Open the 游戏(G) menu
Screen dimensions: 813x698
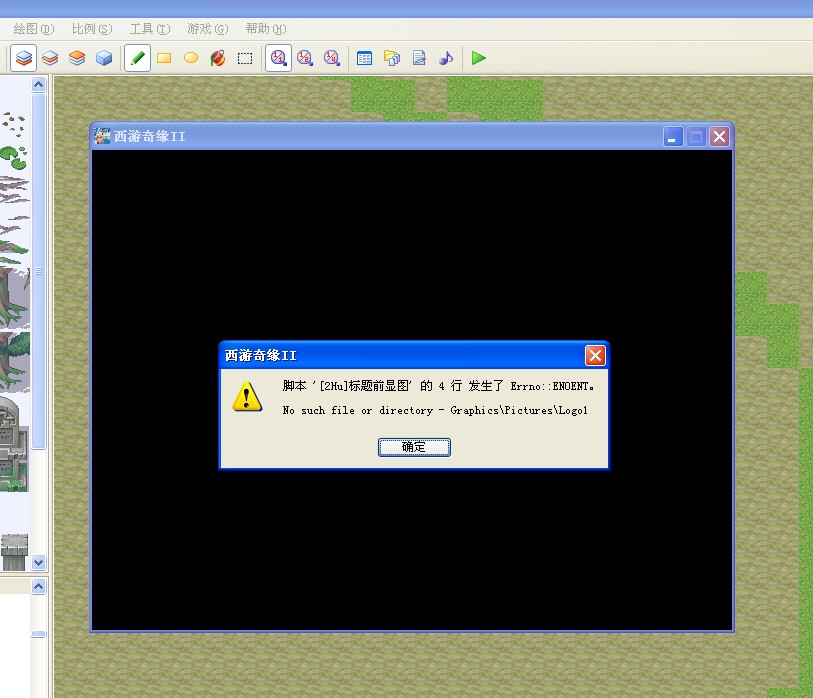tap(207, 29)
